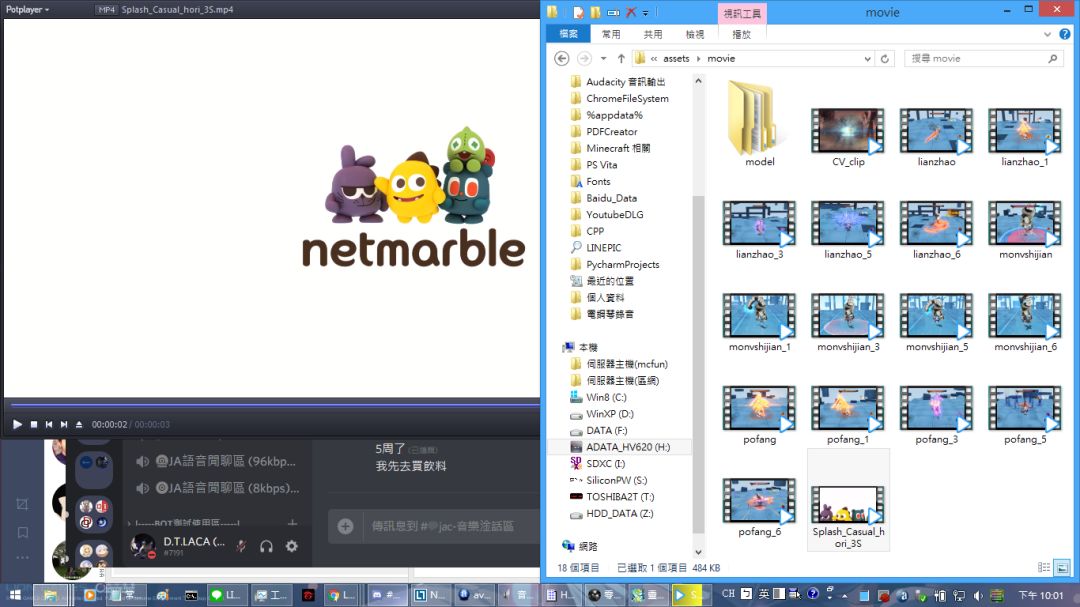This screenshot has height=607, width=1080.
Task: Click the clock showing 下午 10:01
Action: pyautogui.click(x=1041, y=595)
